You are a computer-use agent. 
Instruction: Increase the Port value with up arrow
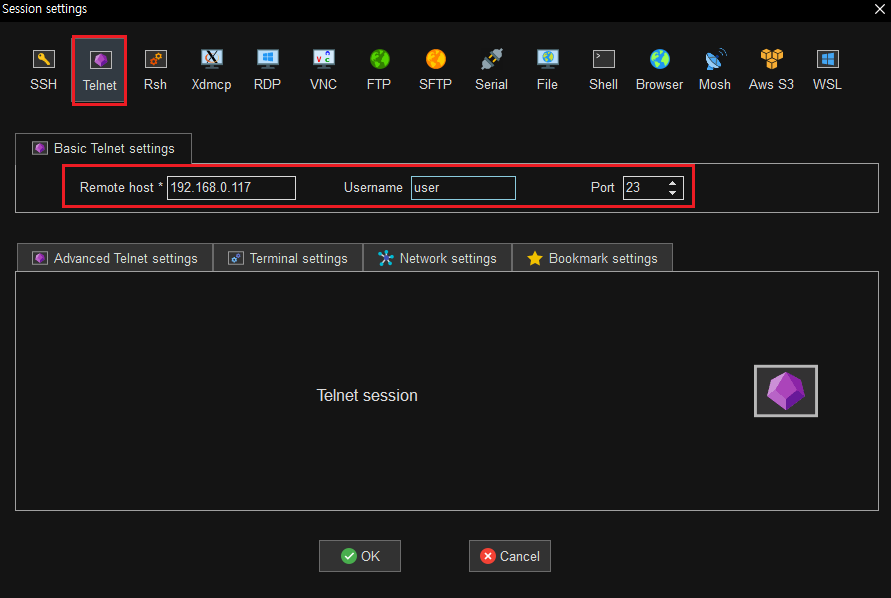pyautogui.click(x=673, y=182)
